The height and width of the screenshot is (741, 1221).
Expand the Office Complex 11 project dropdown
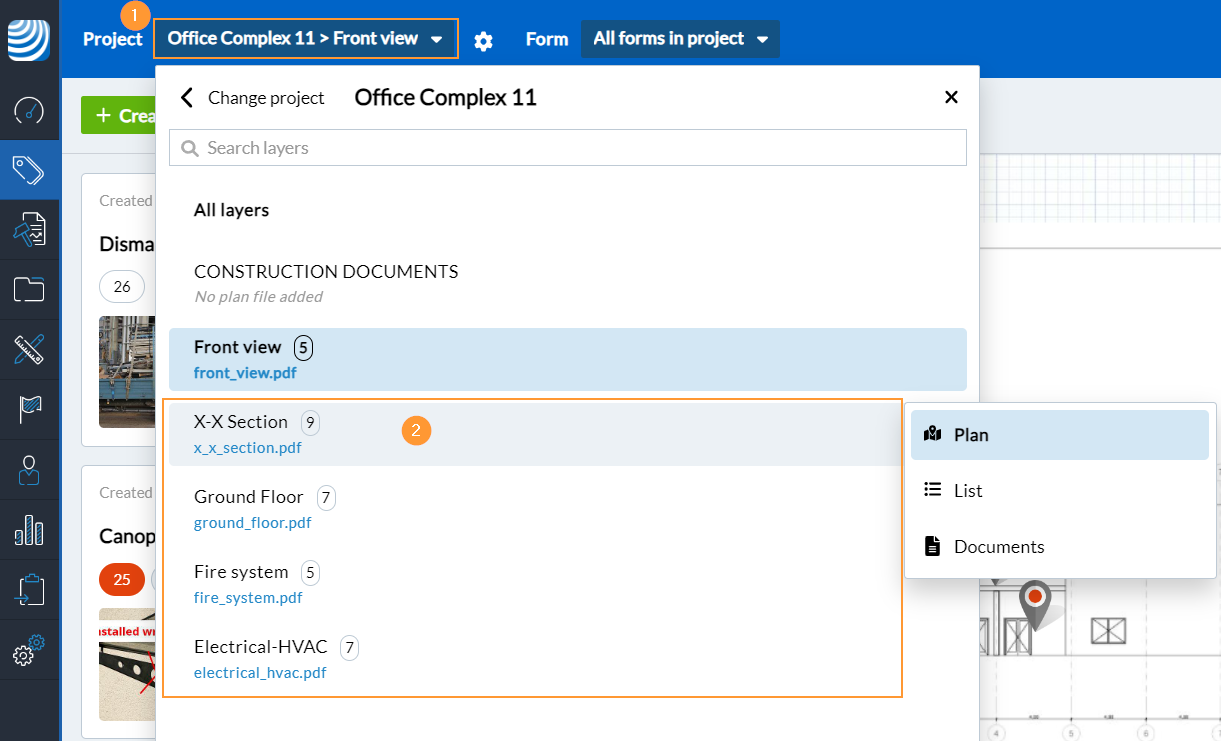pos(305,39)
